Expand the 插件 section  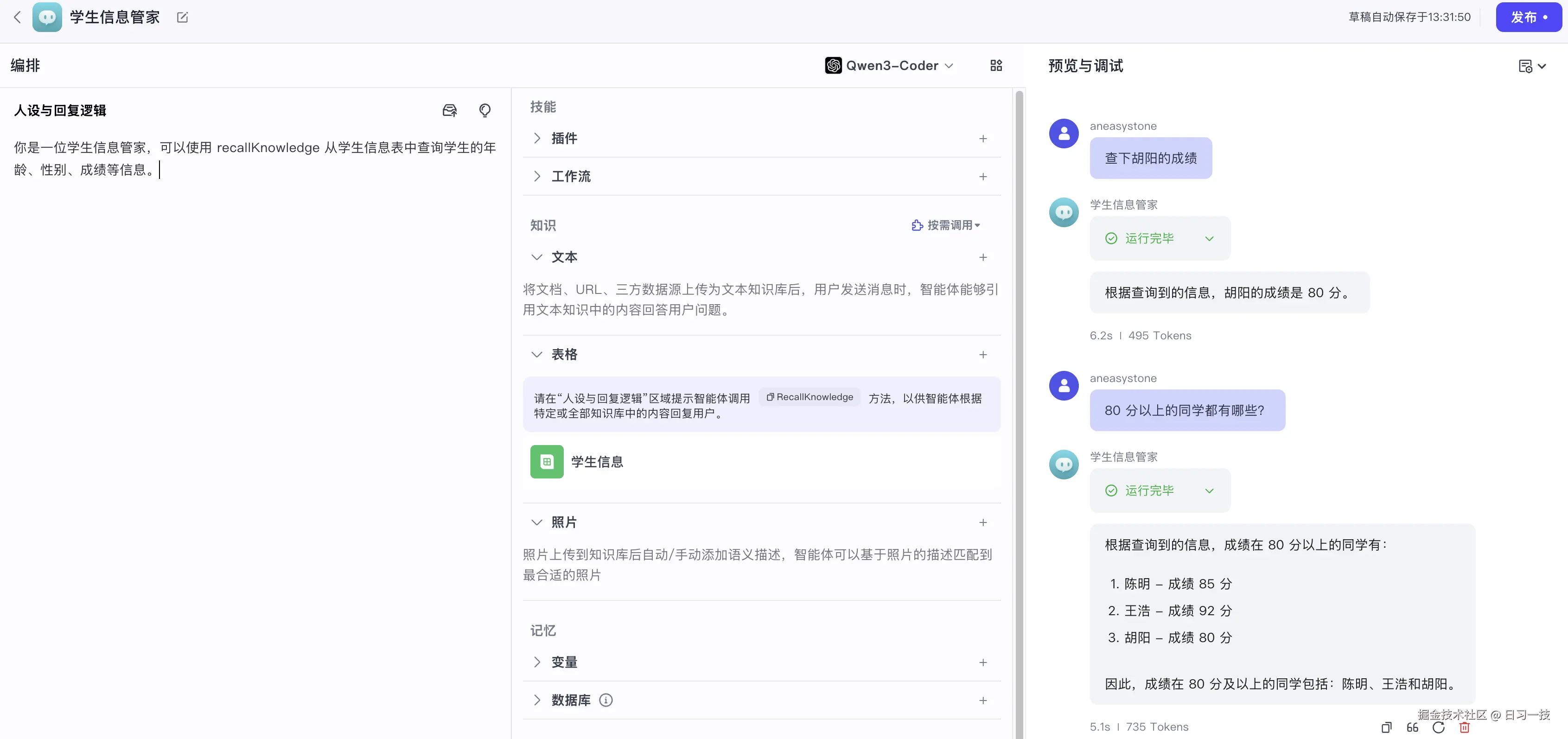(x=537, y=138)
